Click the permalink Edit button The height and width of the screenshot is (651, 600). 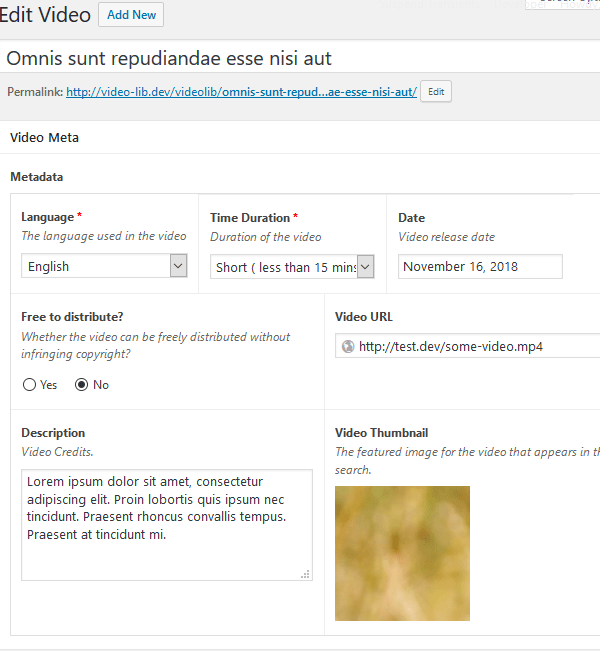pos(436,92)
